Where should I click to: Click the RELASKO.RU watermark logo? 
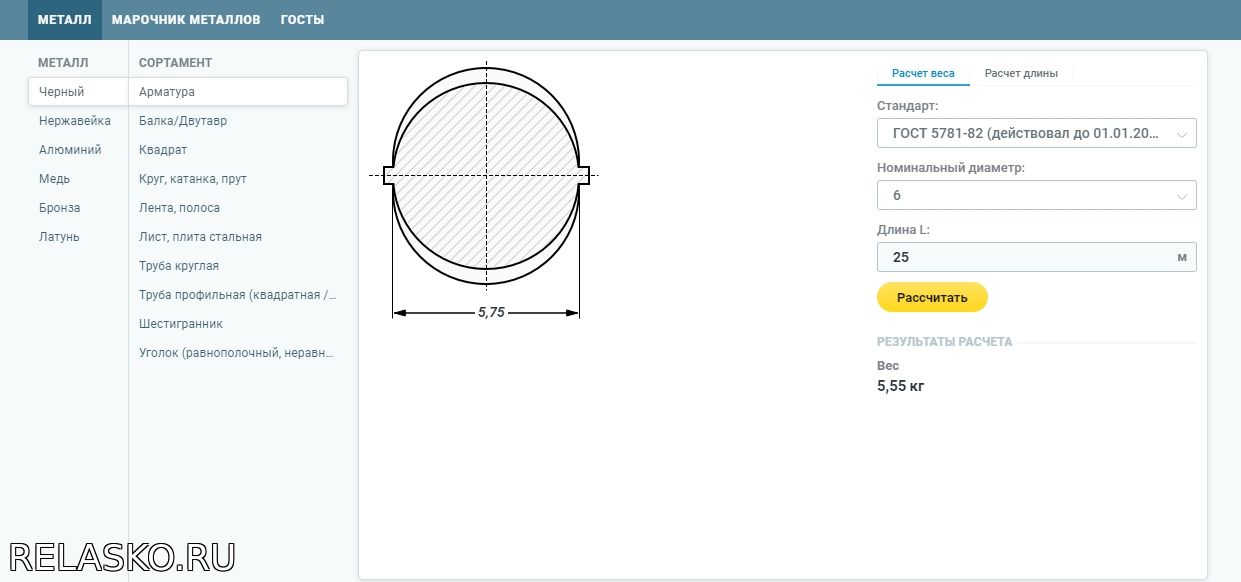click(121, 556)
